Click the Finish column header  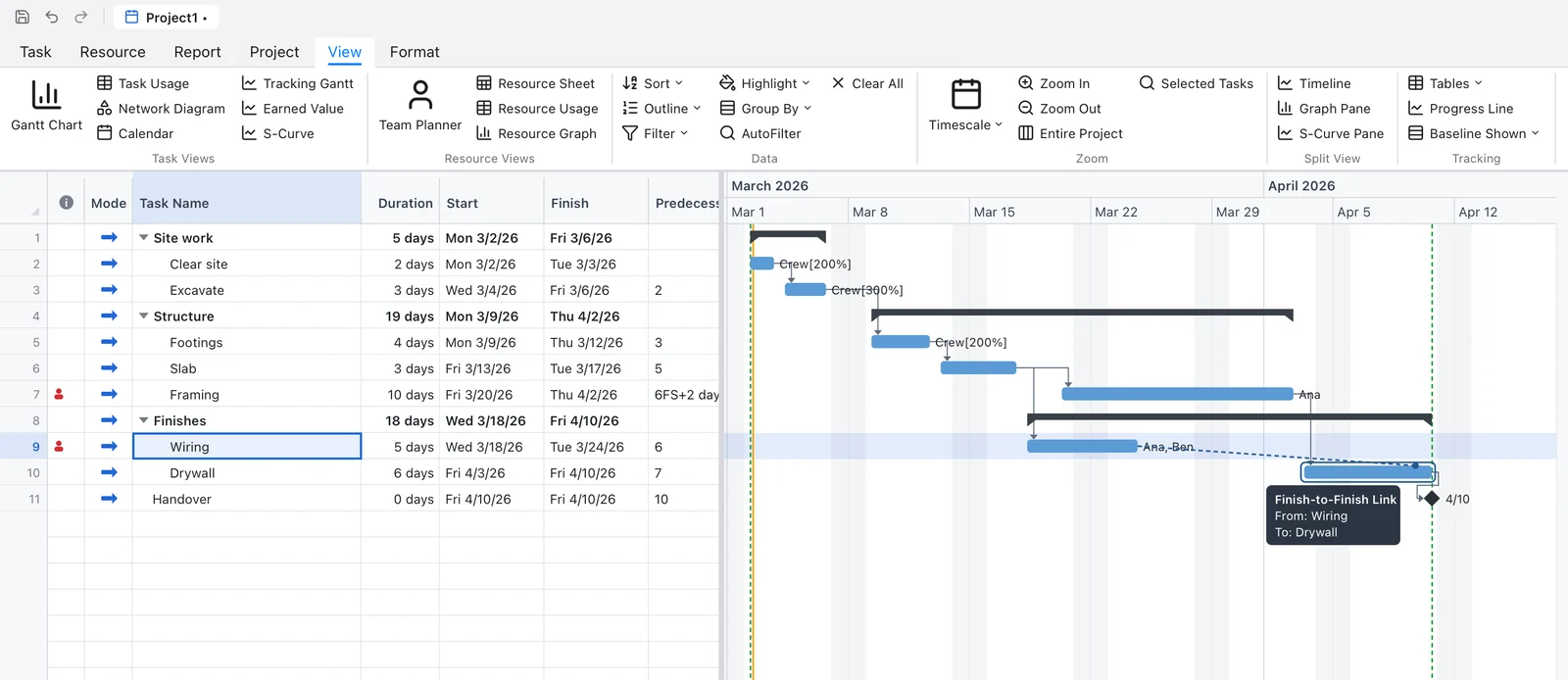[596, 203]
